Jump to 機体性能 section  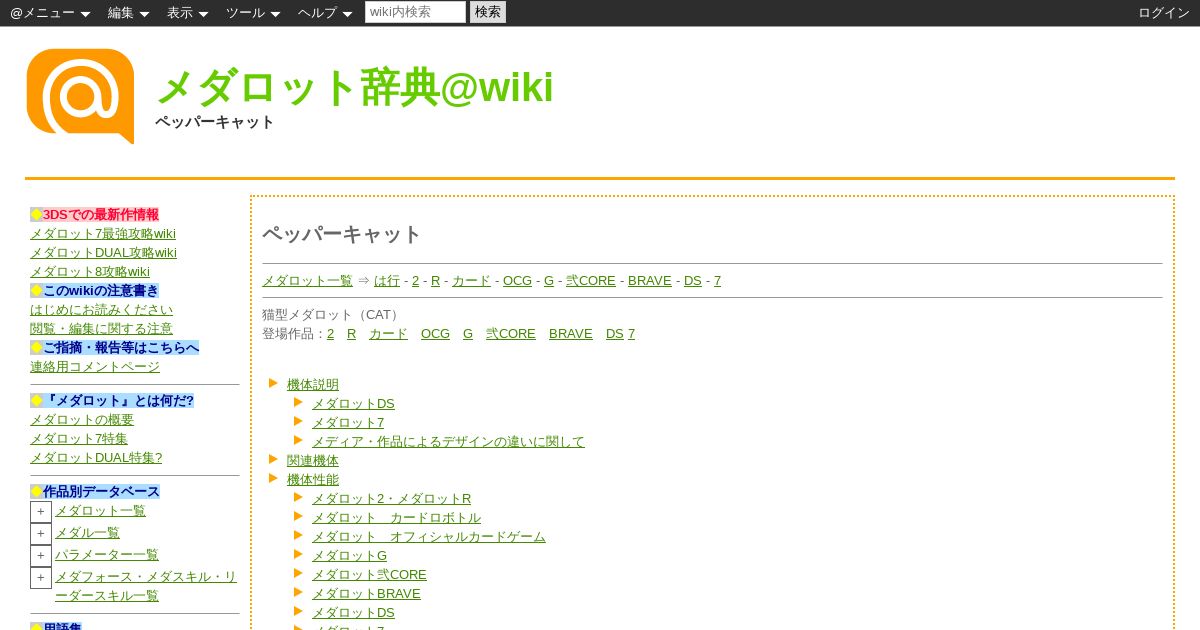click(313, 480)
